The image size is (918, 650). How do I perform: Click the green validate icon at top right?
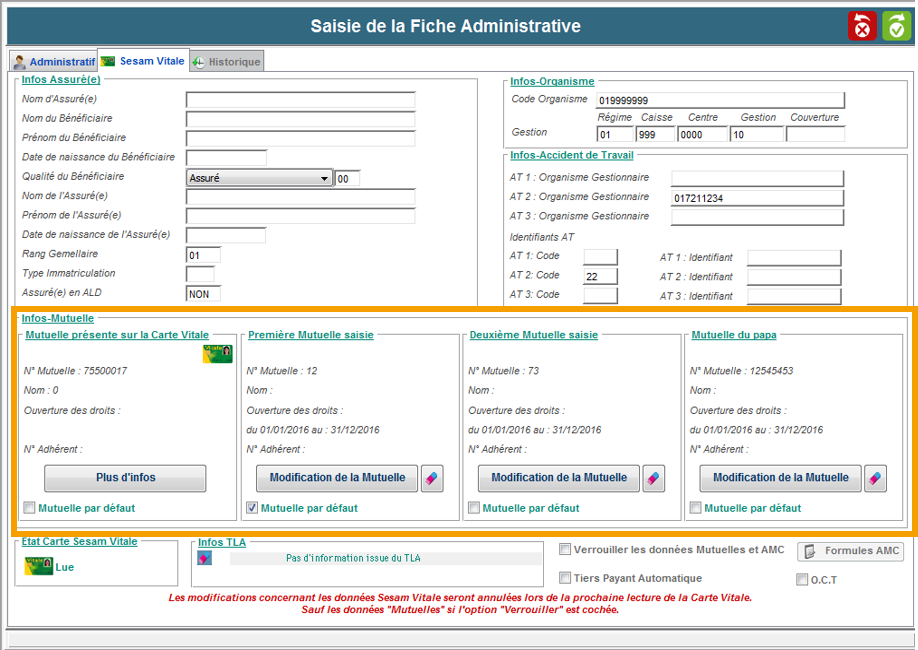tap(896, 26)
